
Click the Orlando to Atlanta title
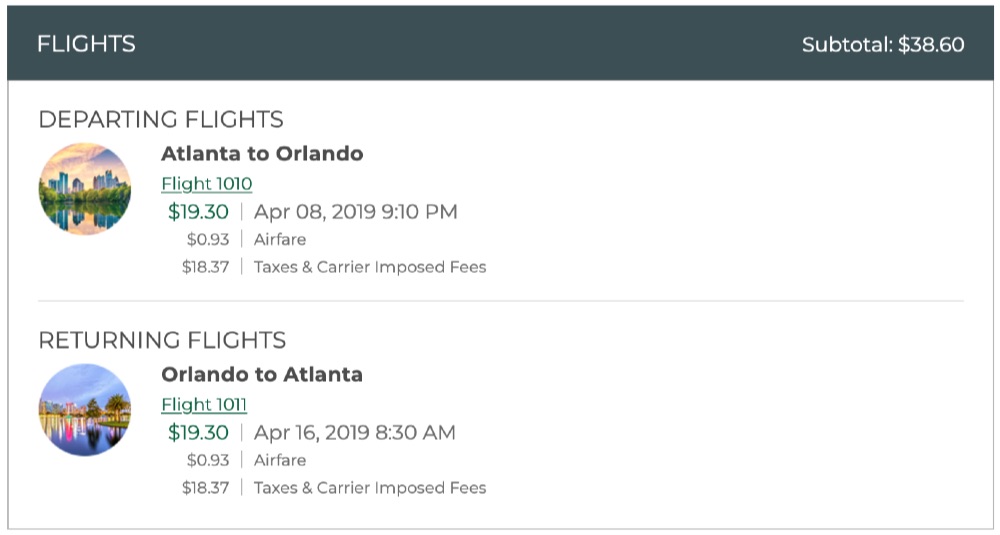[x=262, y=375]
